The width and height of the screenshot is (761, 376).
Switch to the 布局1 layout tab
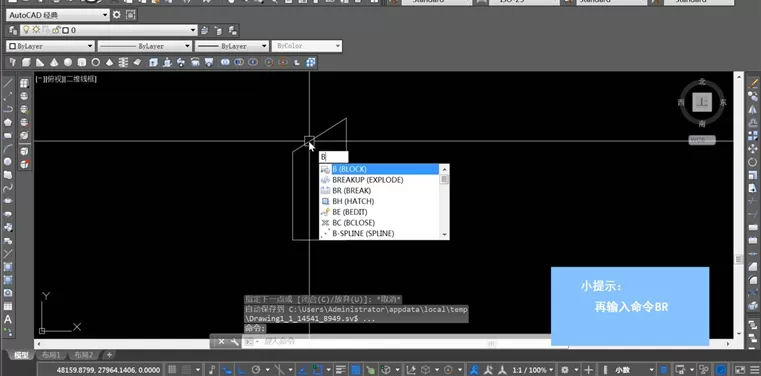[x=51, y=355]
